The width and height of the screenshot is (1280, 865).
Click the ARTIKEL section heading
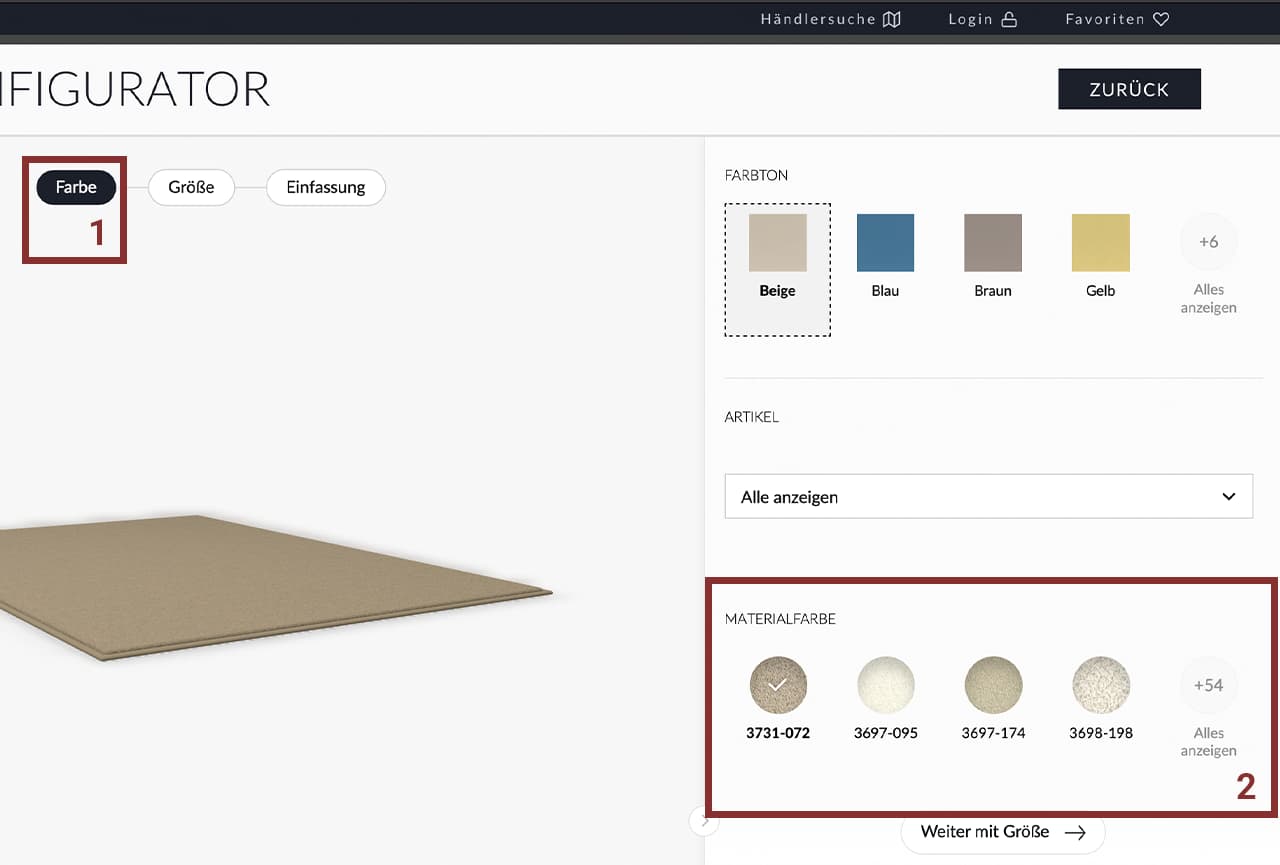coord(751,417)
